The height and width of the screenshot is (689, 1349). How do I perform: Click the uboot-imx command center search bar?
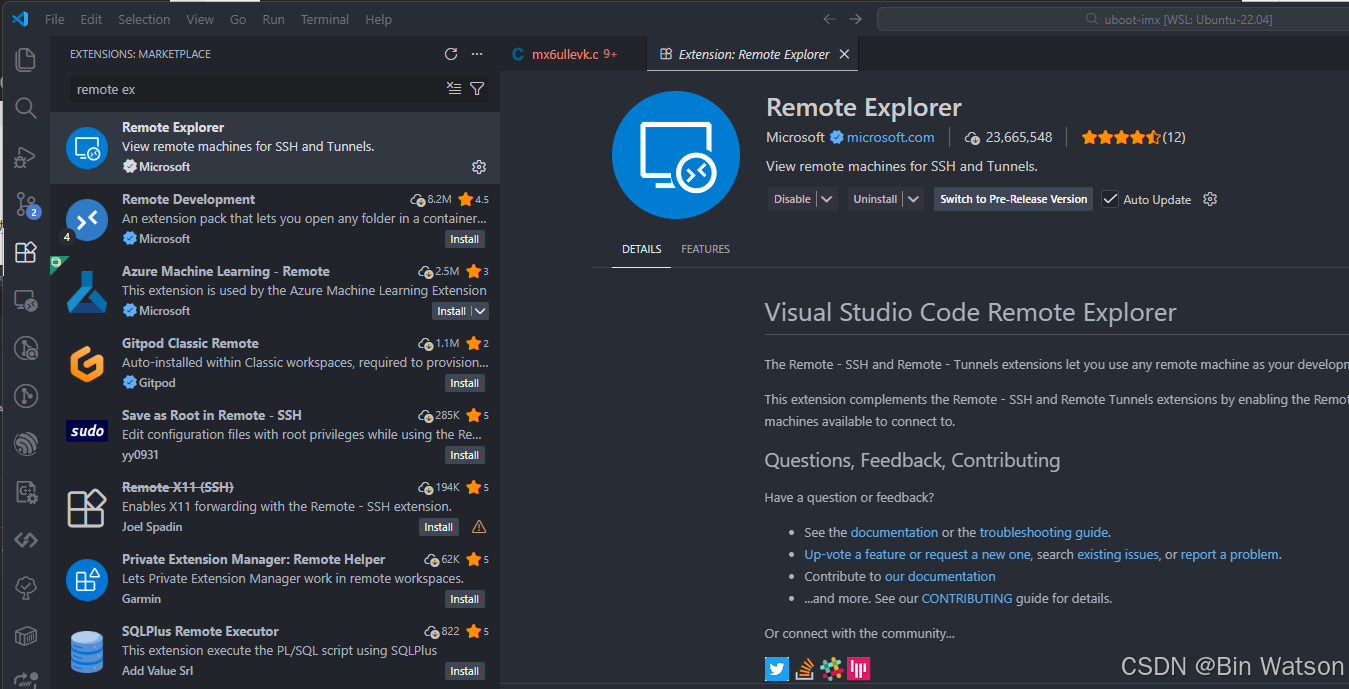click(1113, 19)
